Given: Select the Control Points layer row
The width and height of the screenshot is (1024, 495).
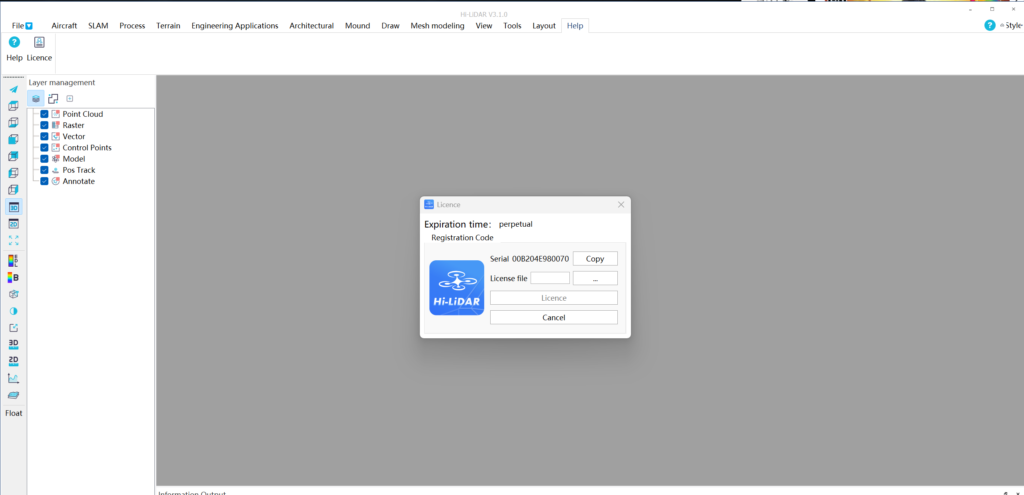Looking at the screenshot, I should pyautogui.click(x=86, y=148).
